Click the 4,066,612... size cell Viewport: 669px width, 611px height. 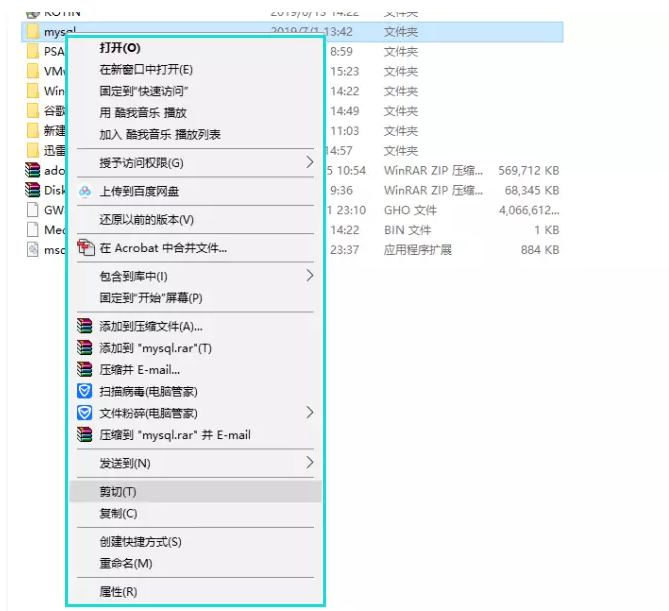click(x=529, y=210)
